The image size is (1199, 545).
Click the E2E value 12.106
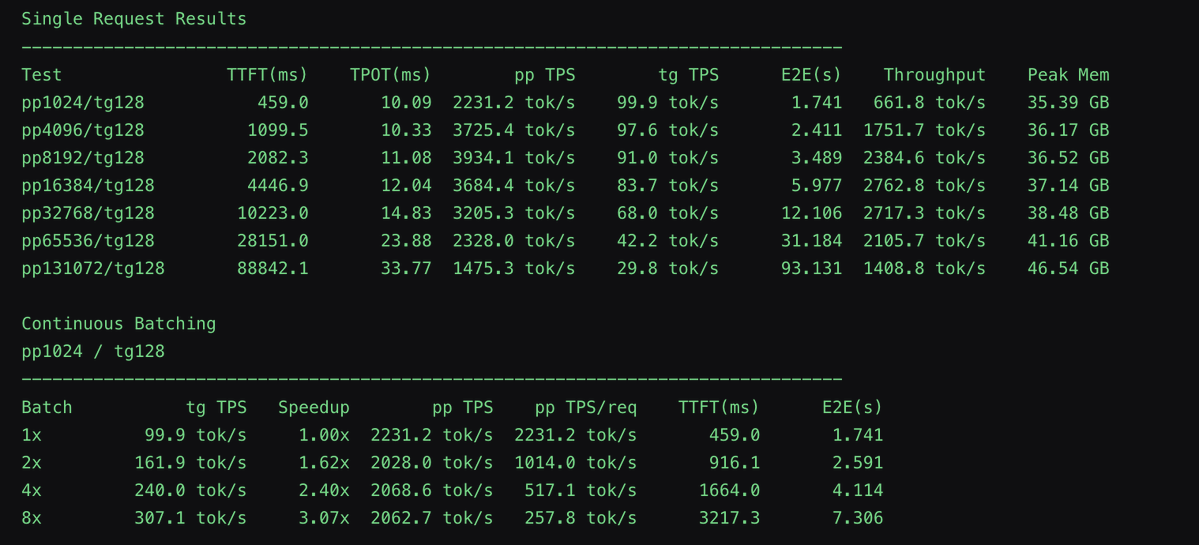click(811, 213)
